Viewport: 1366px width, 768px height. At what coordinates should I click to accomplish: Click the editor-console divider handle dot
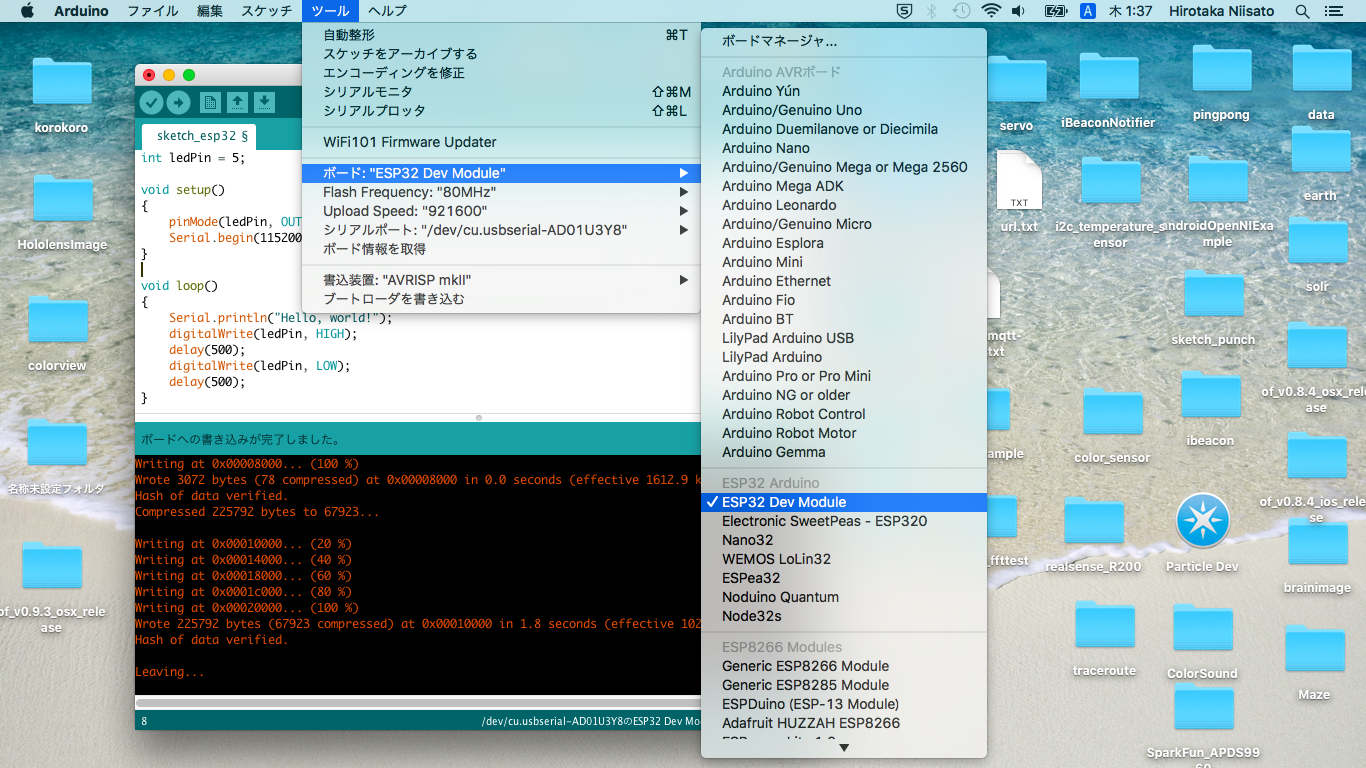[x=478, y=417]
